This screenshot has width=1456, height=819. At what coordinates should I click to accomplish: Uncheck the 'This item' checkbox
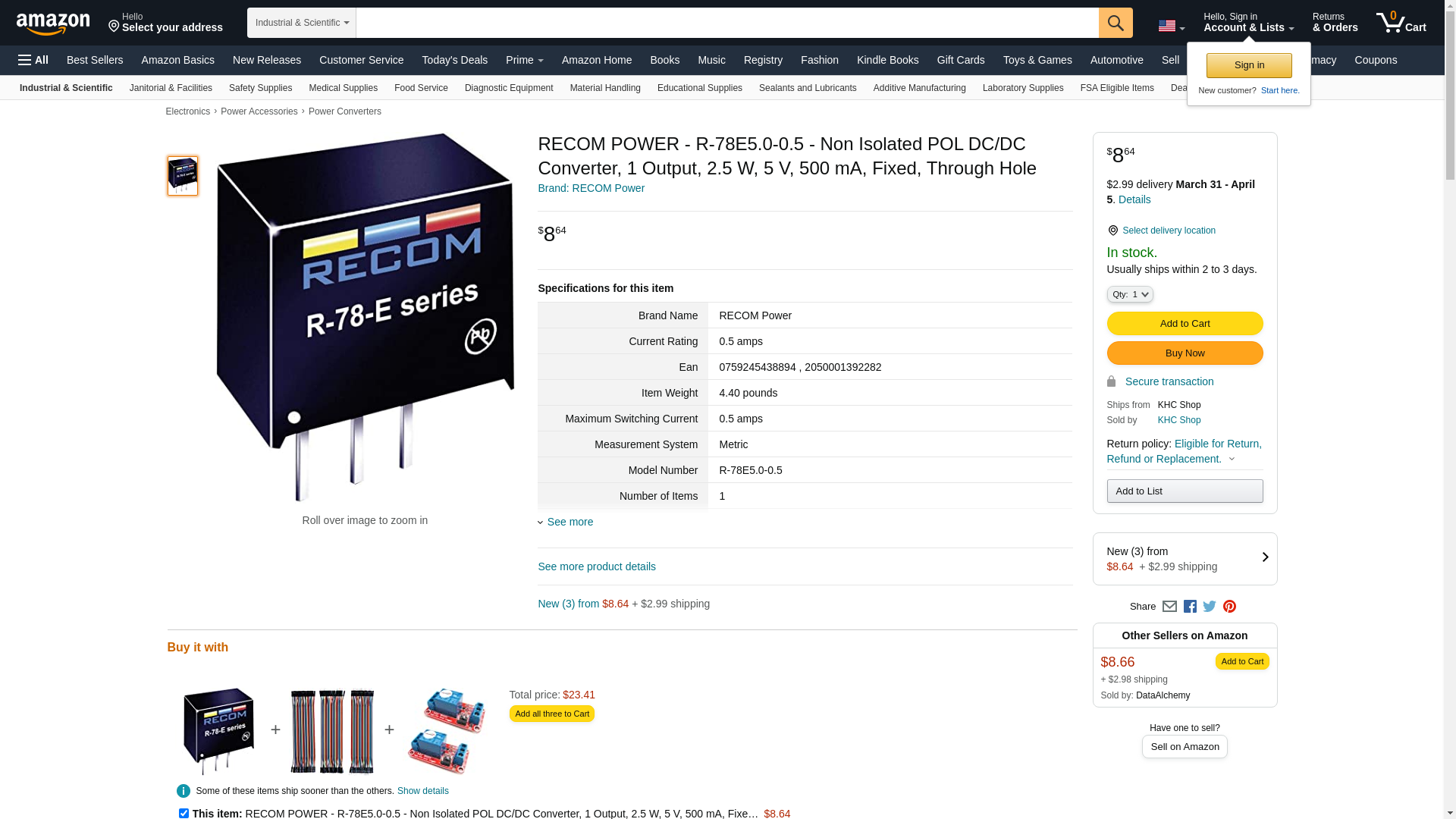(184, 813)
